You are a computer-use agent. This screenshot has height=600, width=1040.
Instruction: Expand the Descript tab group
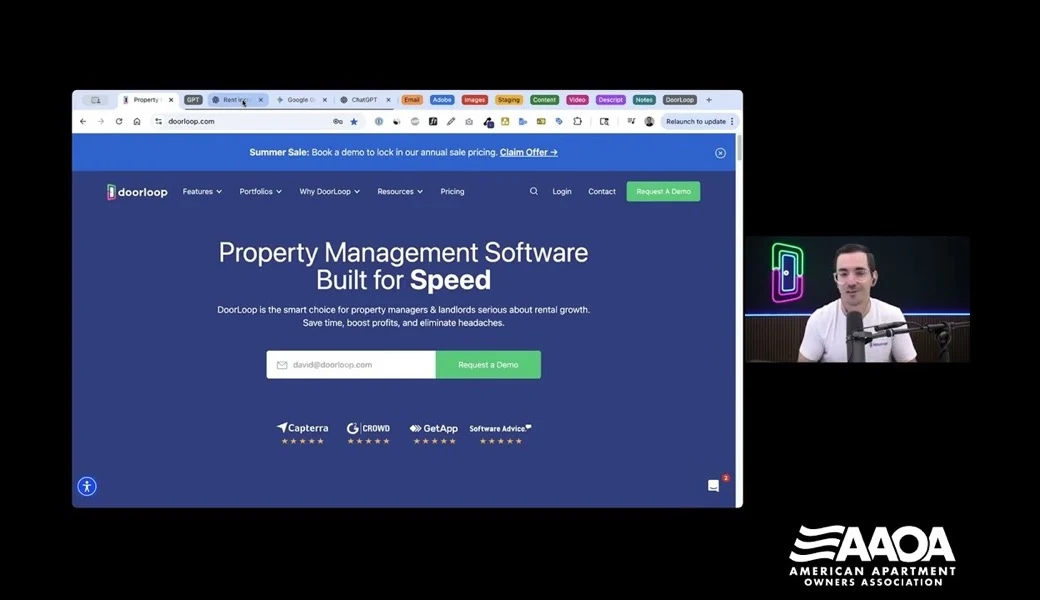point(610,100)
